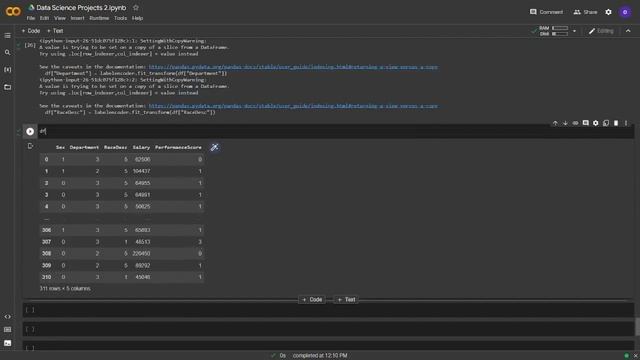Select row index 306 in the table
This screenshot has height=360, width=640.
(47, 230)
